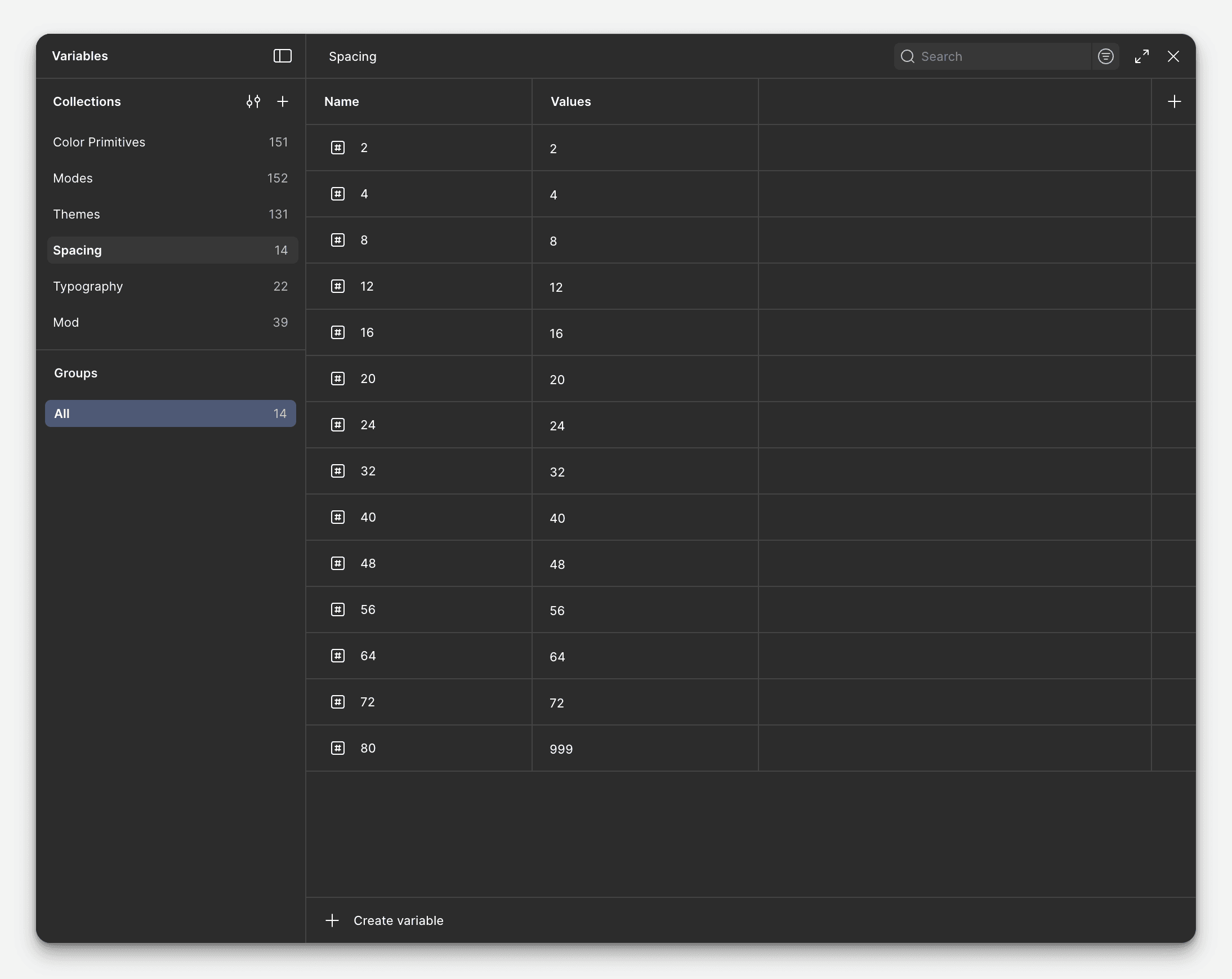Click number type icon for variable 40
Screen dimensions: 1232x979
338,517
